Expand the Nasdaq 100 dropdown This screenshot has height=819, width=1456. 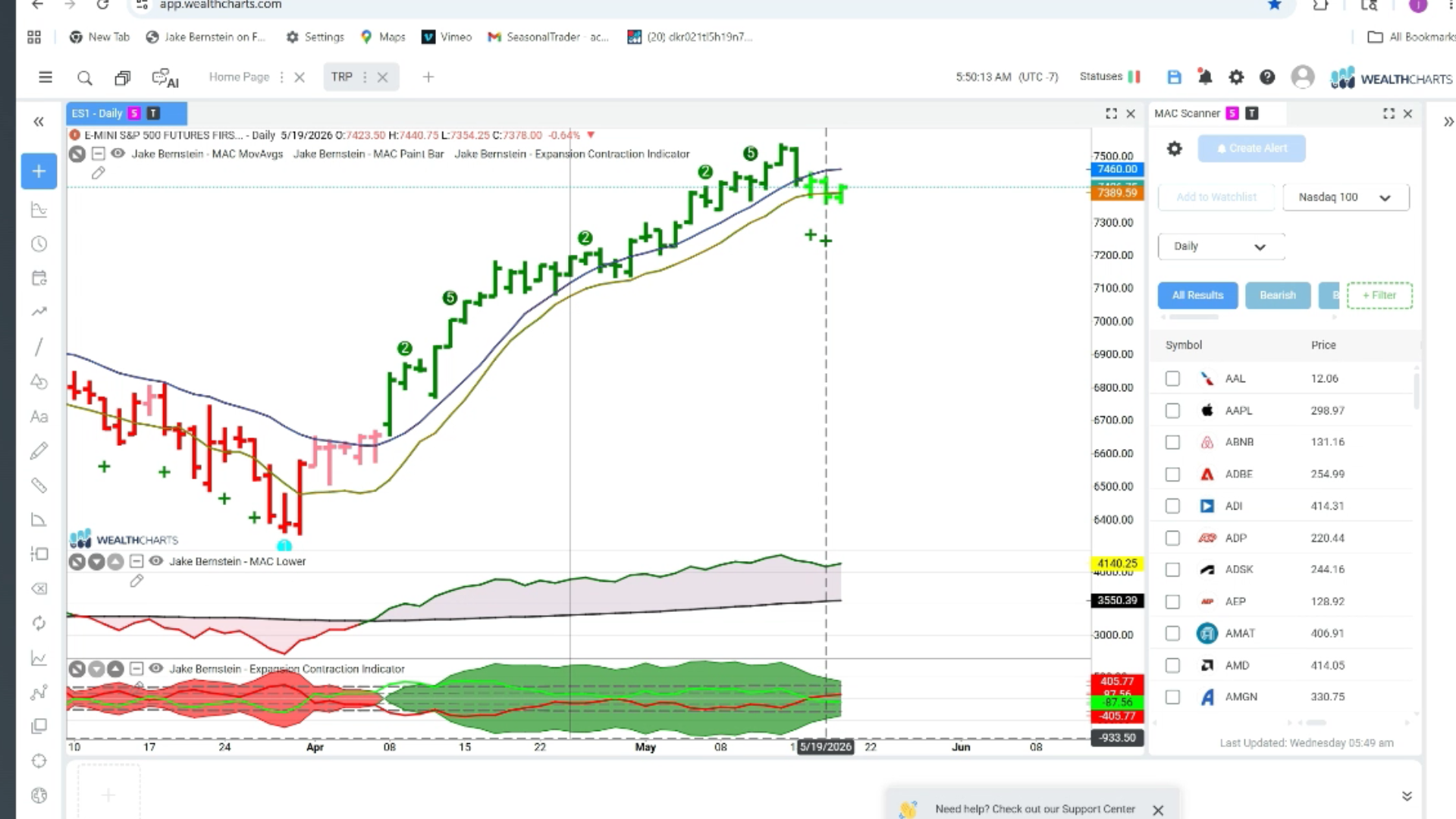click(1346, 197)
